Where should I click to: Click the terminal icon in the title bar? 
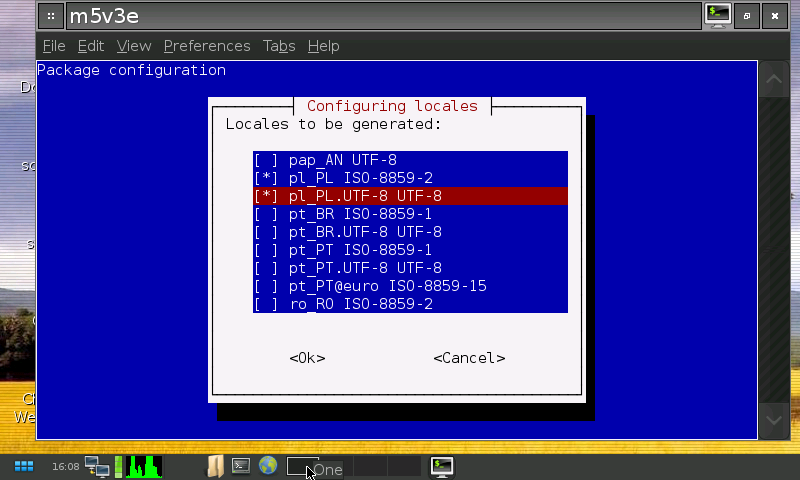[x=717, y=16]
